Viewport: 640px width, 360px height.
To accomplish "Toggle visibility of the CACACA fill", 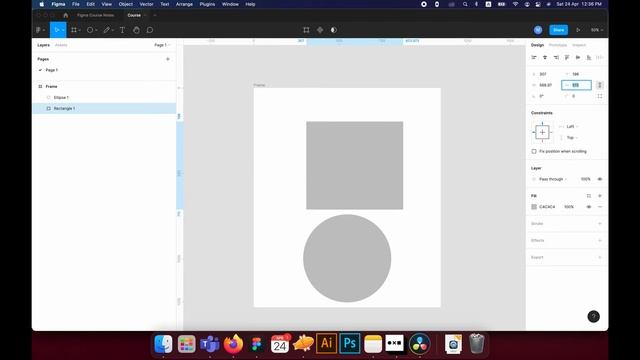I will tap(589, 207).
